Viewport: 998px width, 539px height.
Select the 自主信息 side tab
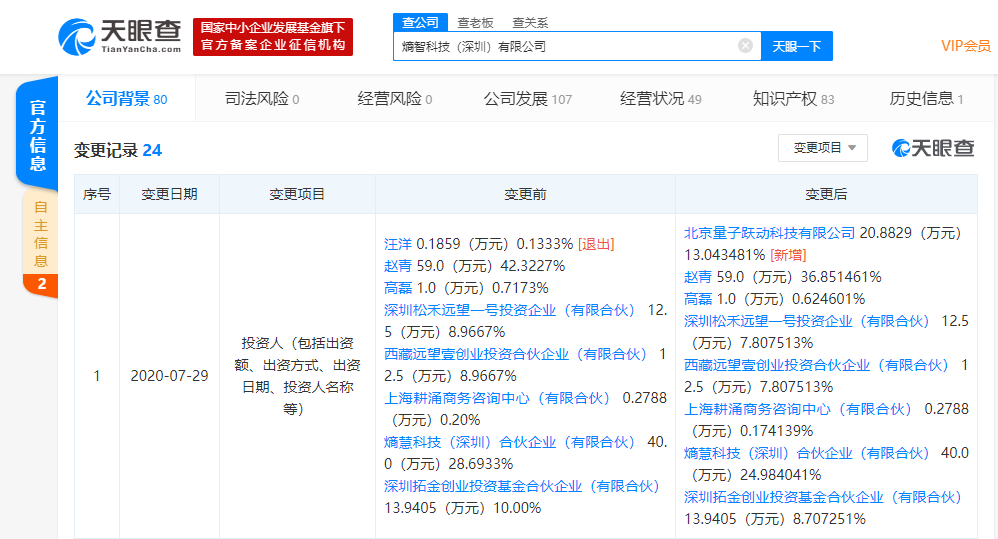(41, 234)
